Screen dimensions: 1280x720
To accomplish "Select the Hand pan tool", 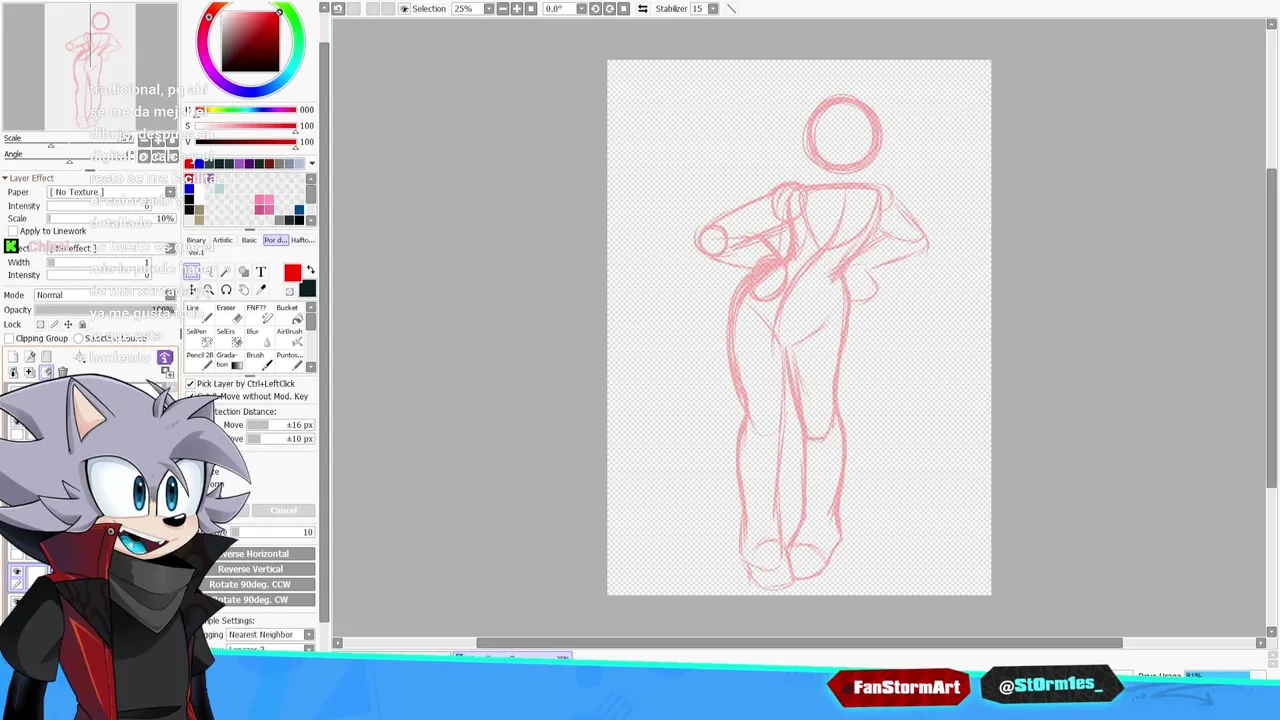I will coord(243,289).
